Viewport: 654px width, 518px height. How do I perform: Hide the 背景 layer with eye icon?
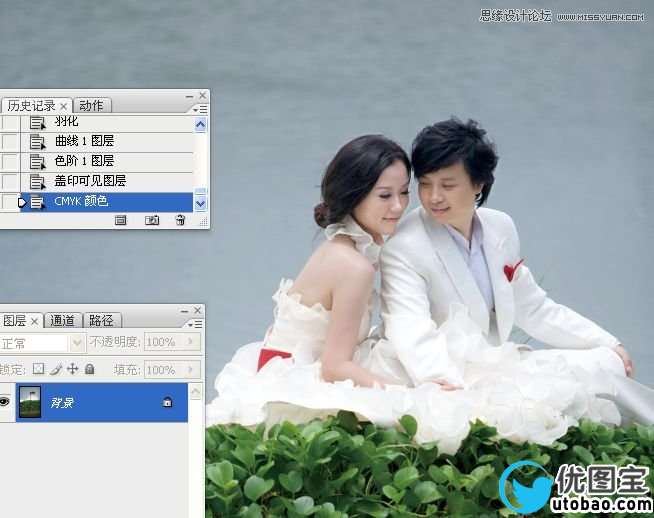(x=5, y=402)
